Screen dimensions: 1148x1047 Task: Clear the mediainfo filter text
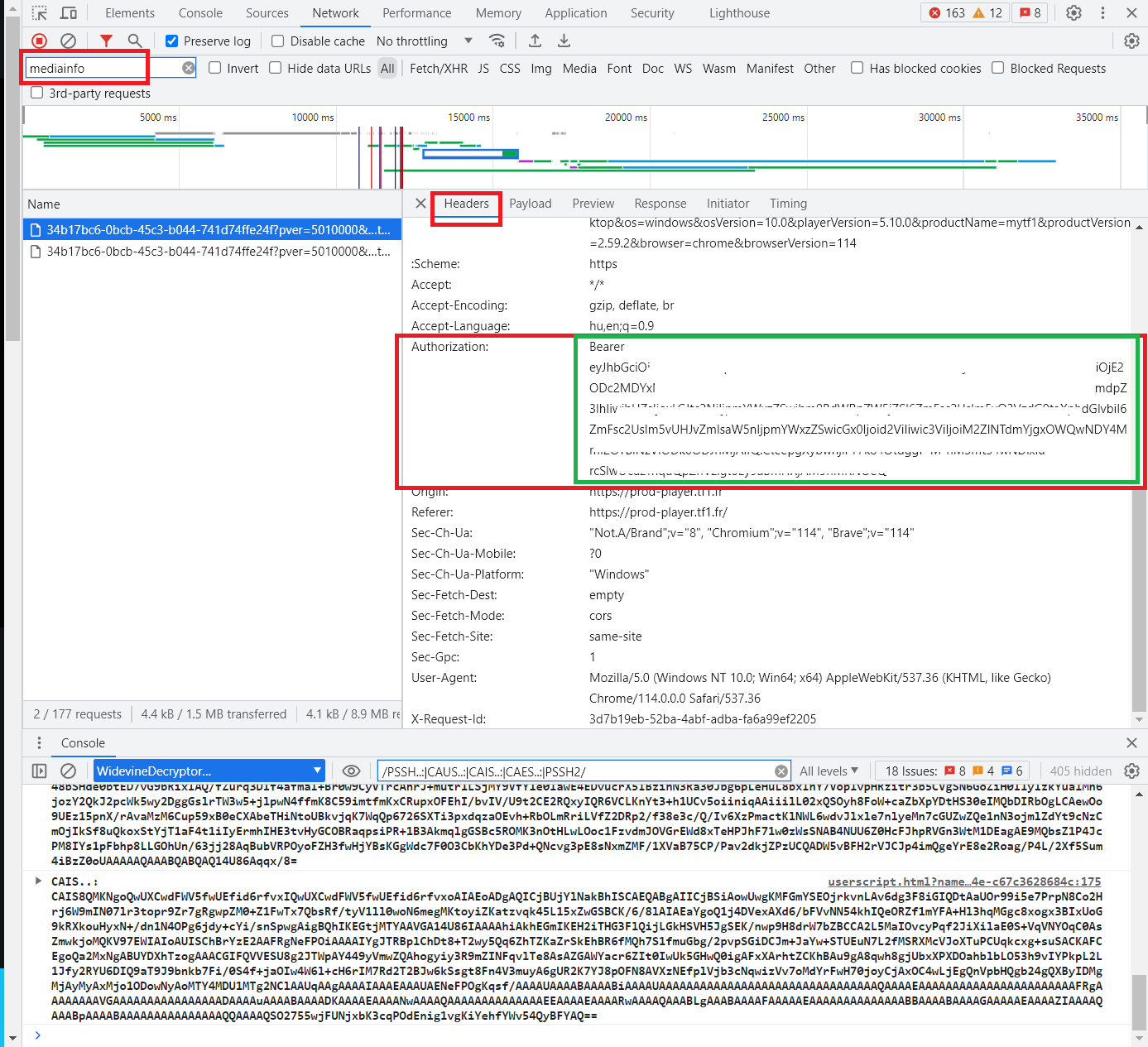(x=189, y=68)
